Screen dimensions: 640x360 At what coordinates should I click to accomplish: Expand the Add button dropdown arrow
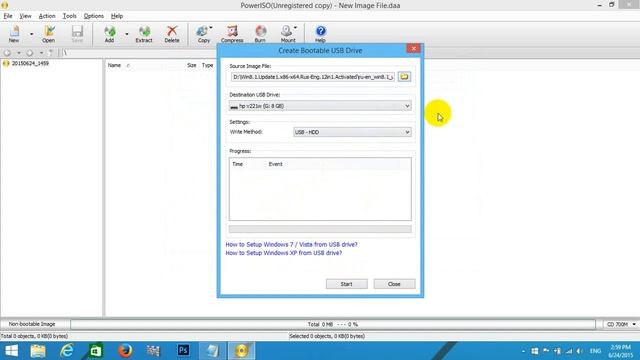[x=127, y=34]
